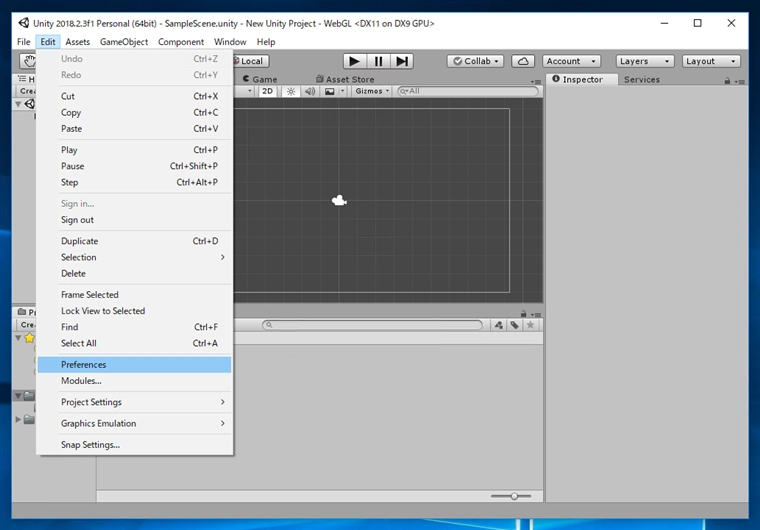Switch to the Services tab
760x530 pixels.
pyautogui.click(x=642, y=80)
